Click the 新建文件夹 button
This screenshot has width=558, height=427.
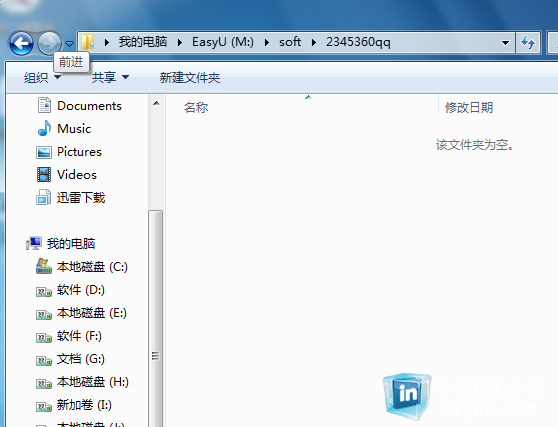[x=190, y=77]
